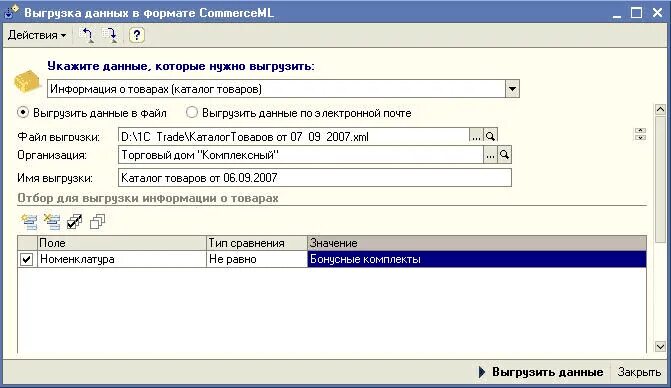Toggle the Номенклатура filter checkbox
The image size is (671, 388).
point(27,259)
